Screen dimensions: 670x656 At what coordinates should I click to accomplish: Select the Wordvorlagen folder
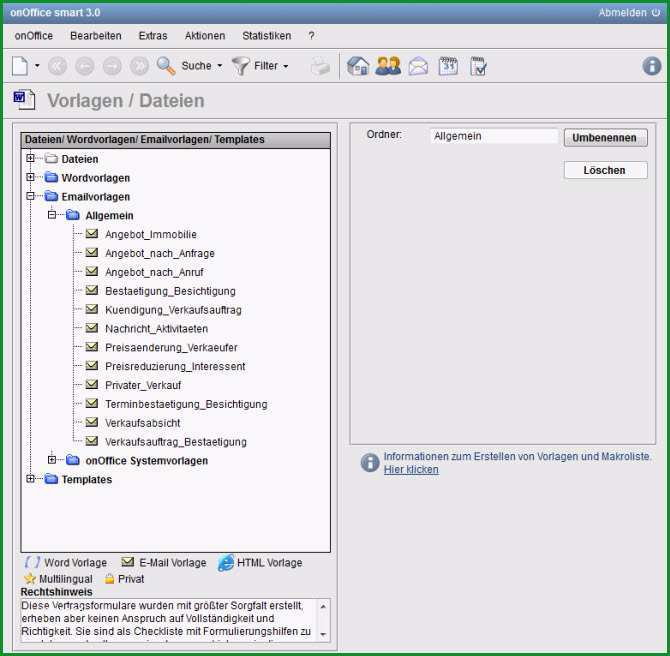click(96, 178)
